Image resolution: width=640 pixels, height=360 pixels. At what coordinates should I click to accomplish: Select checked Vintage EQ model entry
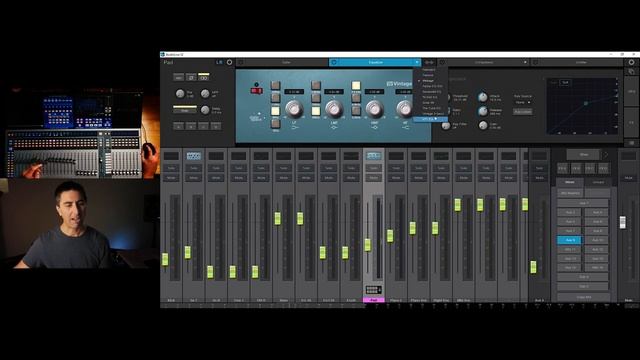(428, 81)
